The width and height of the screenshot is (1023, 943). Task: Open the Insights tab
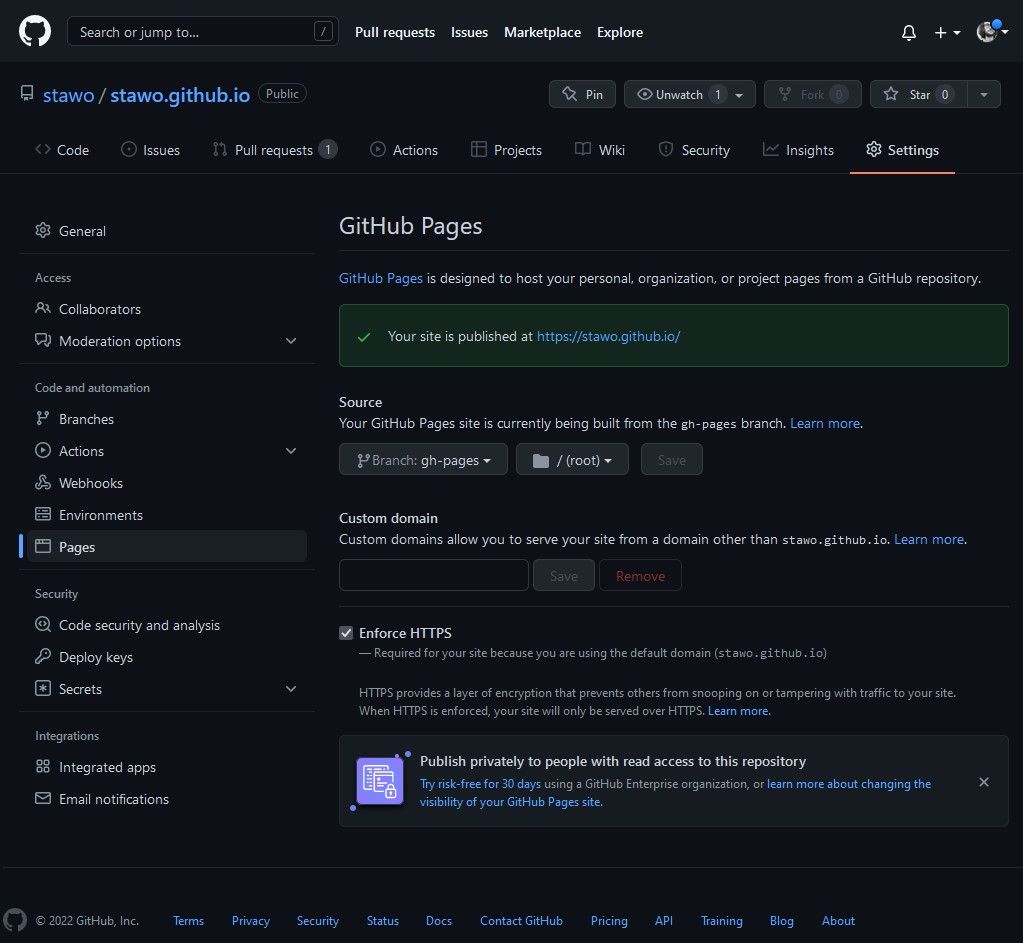tap(797, 149)
